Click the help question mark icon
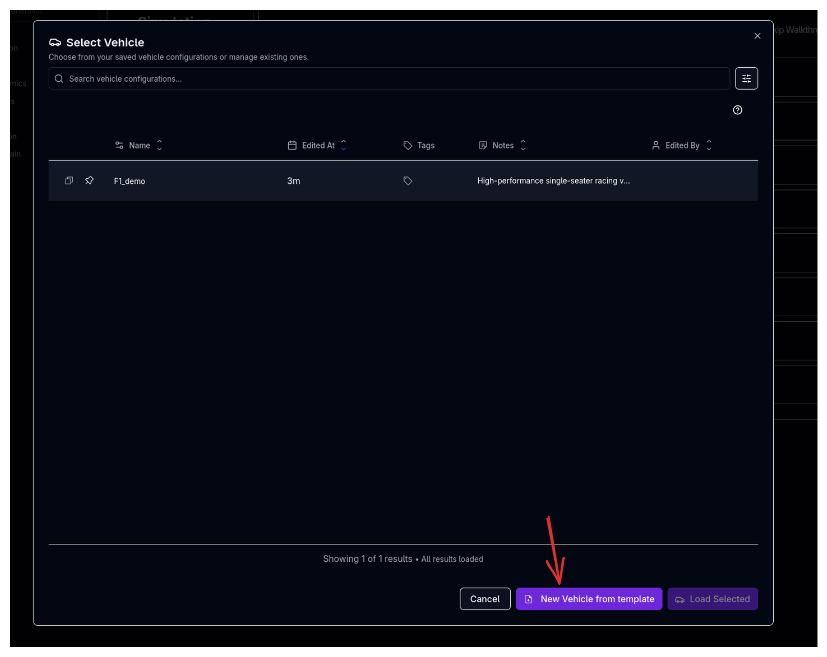 tap(738, 110)
